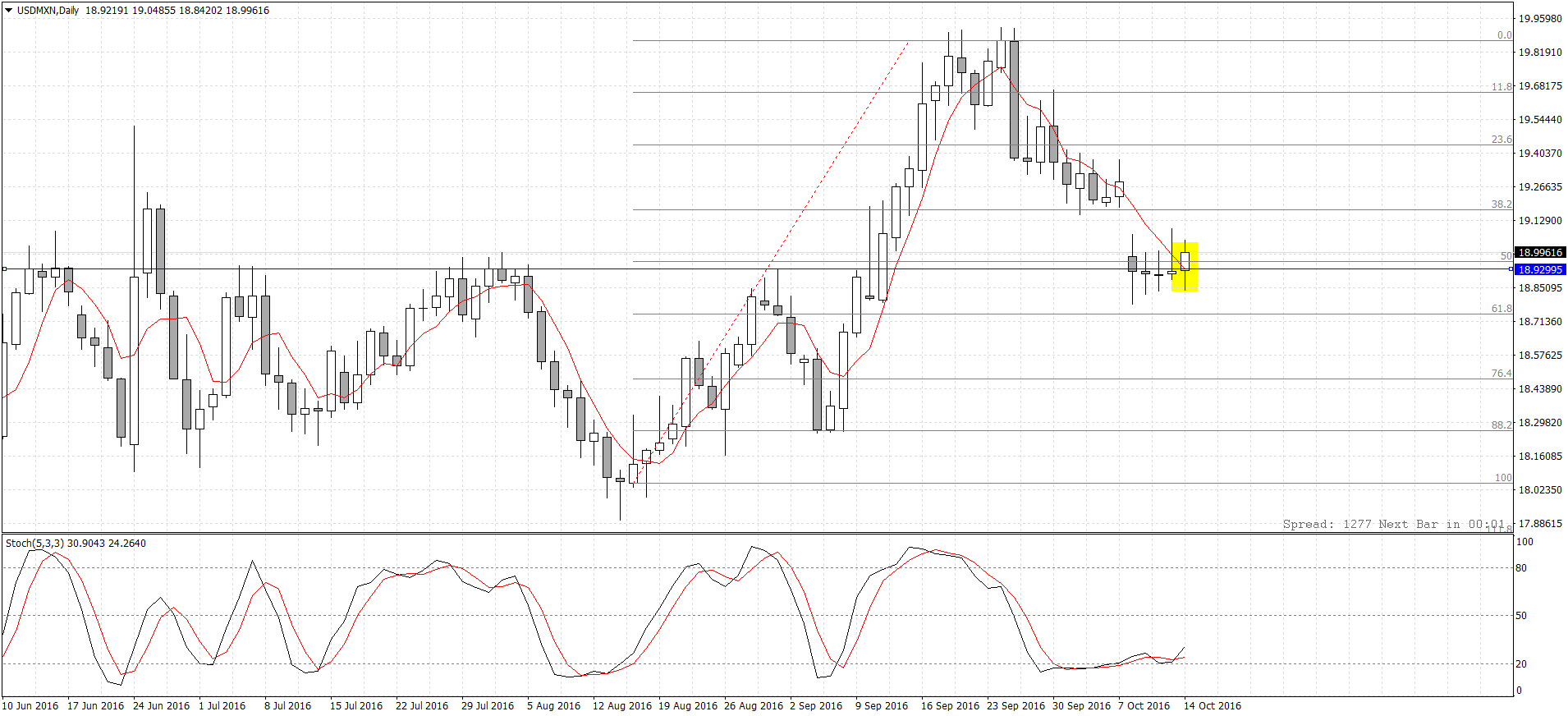Viewport: 1568px width, 716px height.
Task: Click Fibonacci level label 11.8
Action: click(1502, 86)
